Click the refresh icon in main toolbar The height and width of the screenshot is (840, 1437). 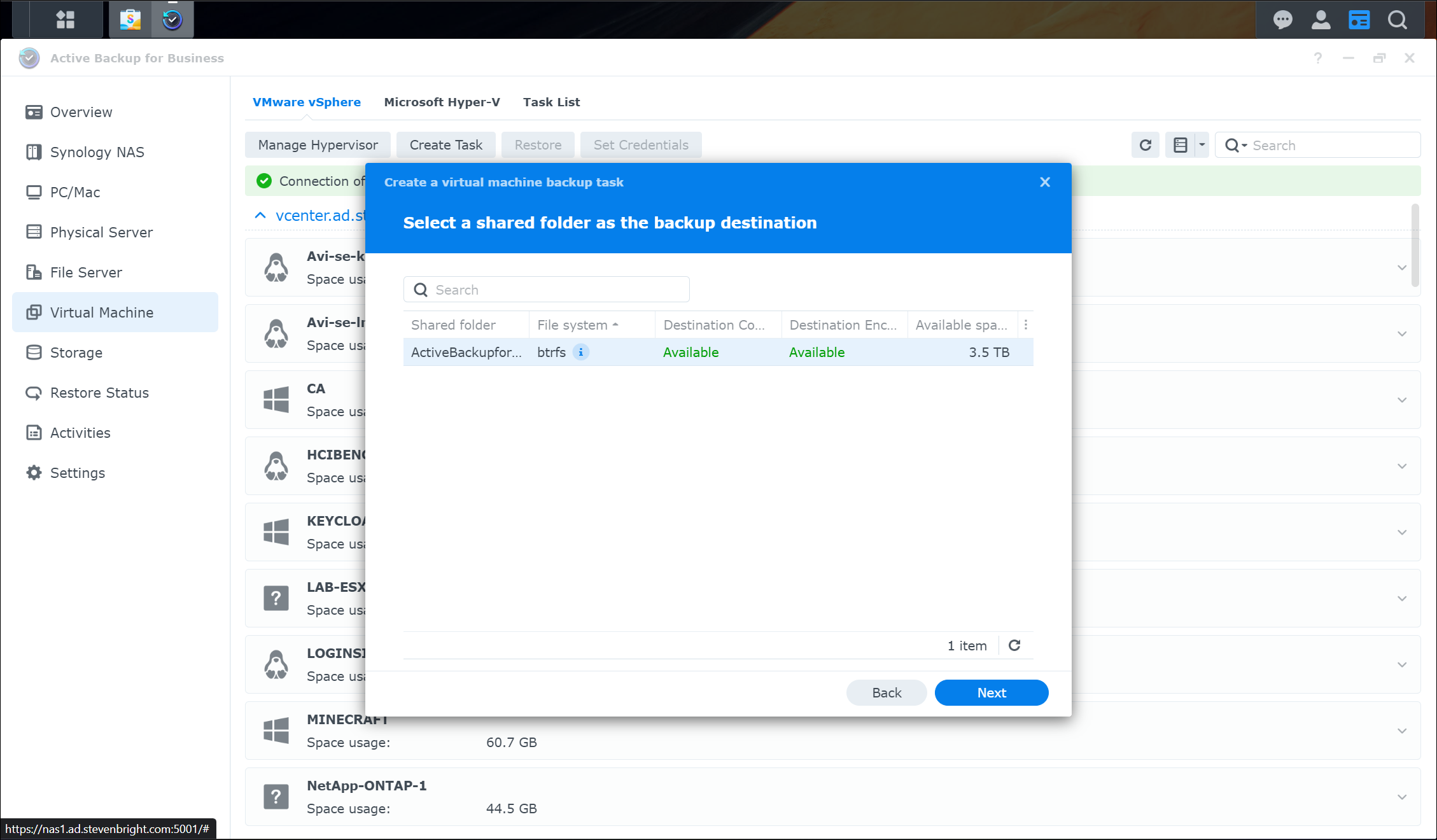click(1145, 145)
